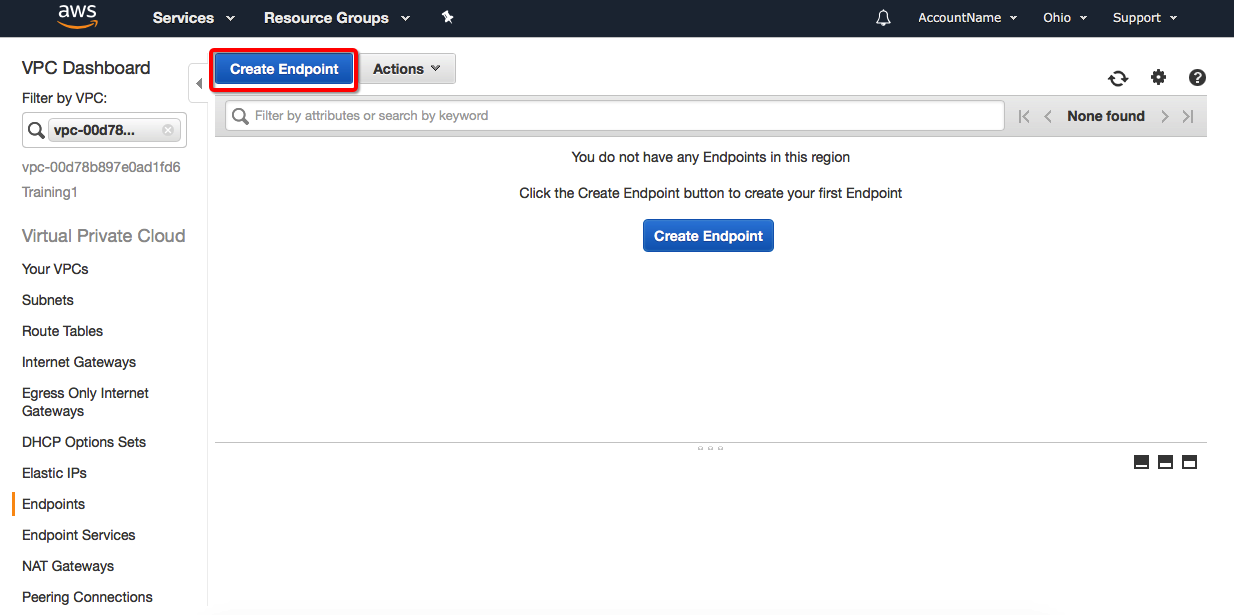
Task: Open the Ohio region selector
Action: tap(1064, 18)
